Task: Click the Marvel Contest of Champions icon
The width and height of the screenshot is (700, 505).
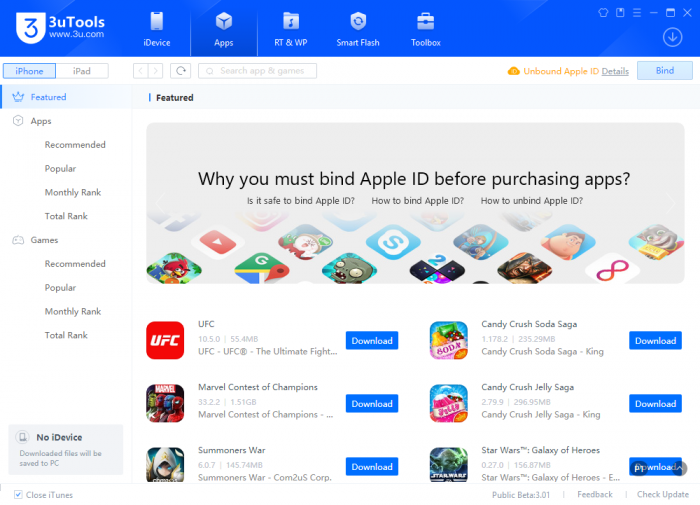Action: (165, 403)
